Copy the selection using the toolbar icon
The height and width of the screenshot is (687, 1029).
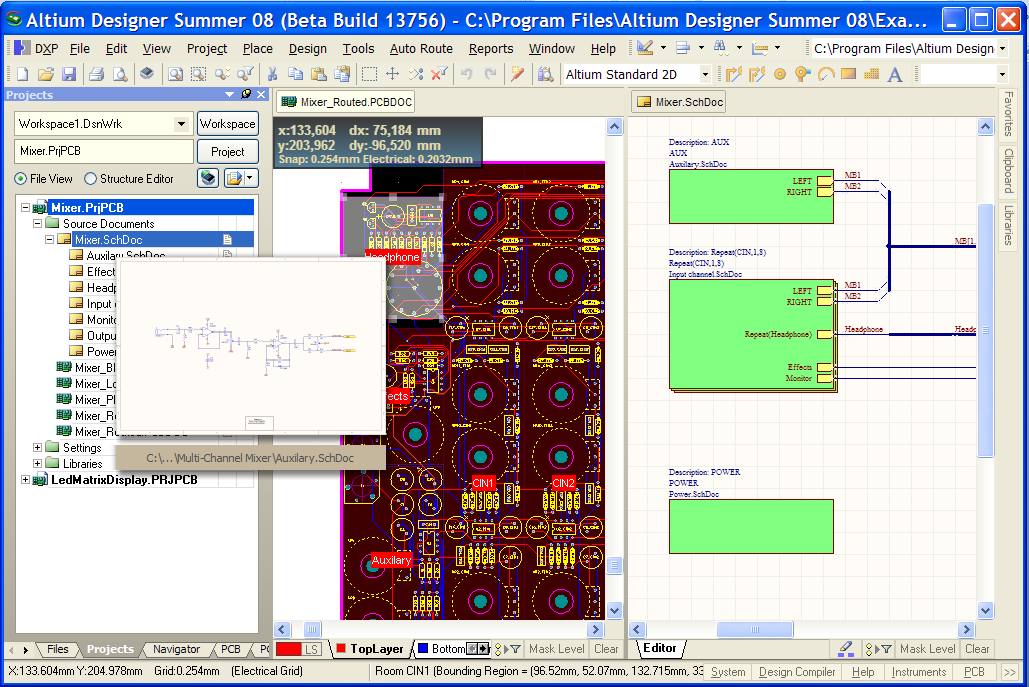tap(295, 74)
